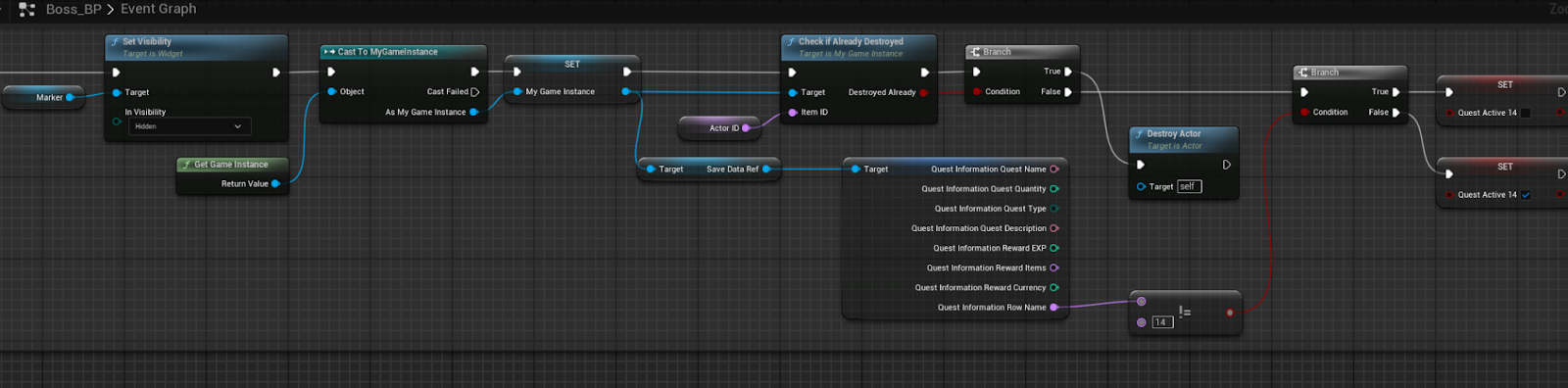
Task: Select the Cast To MyGameInstance node header
Action: 404,52
